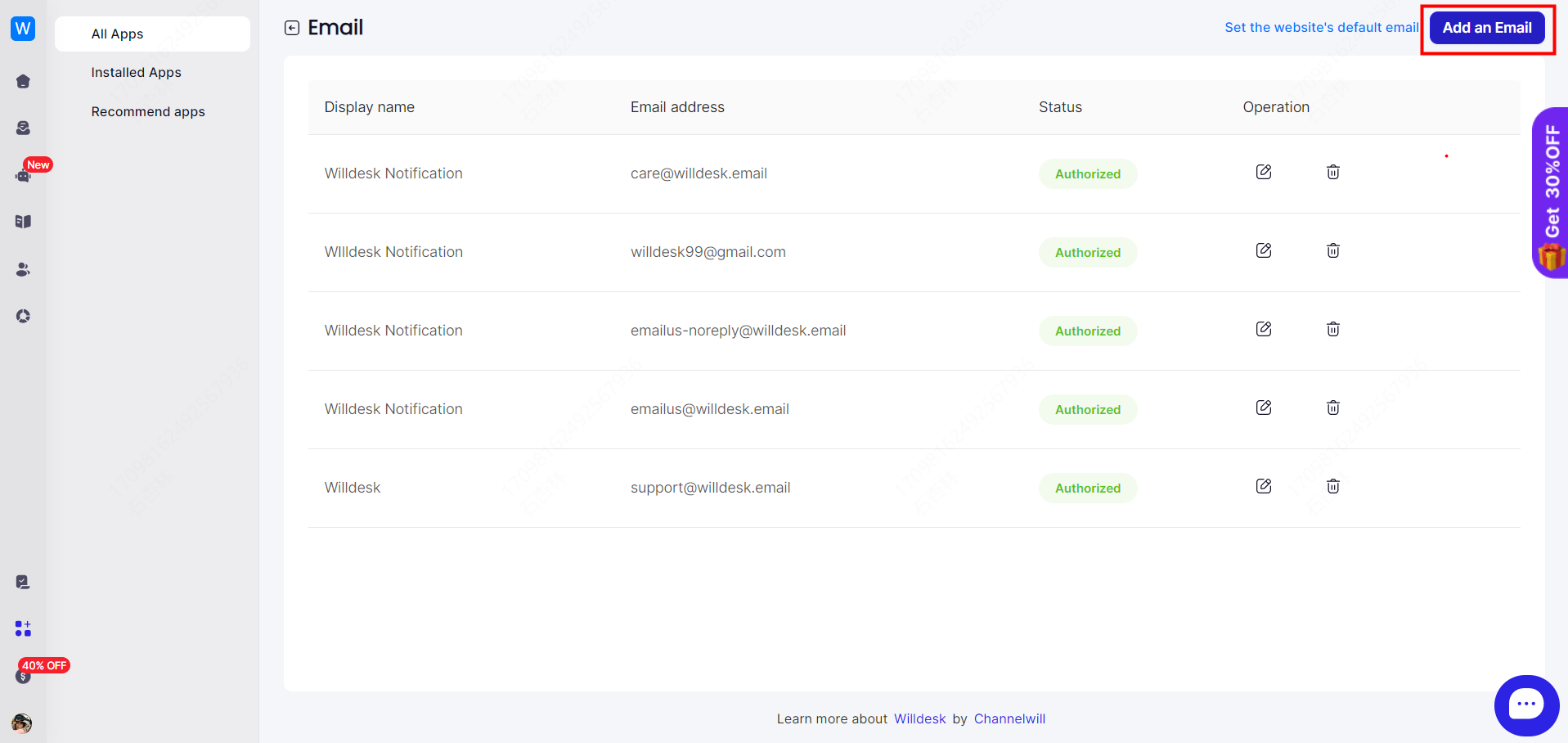Click Authorized status for support@willdesk.email
This screenshot has width=1568, height=743.
click(x=1088, y=488)
